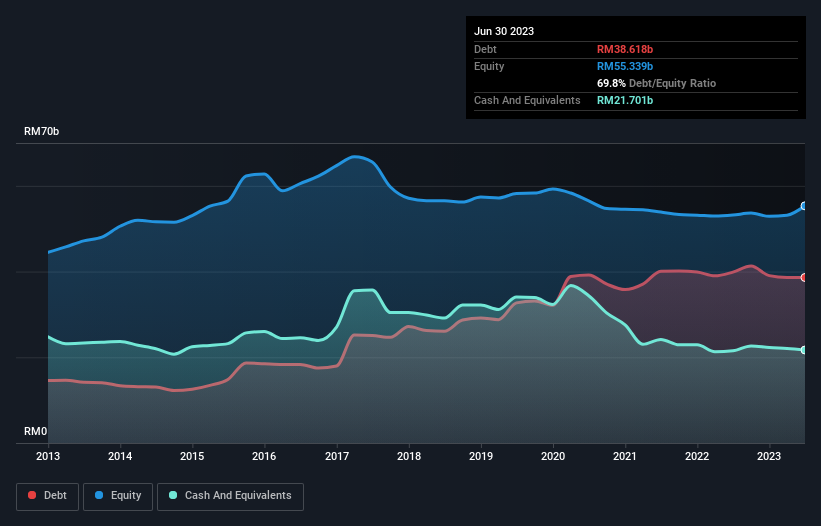Select the 2014 x-axis label

tap(120, 456)
